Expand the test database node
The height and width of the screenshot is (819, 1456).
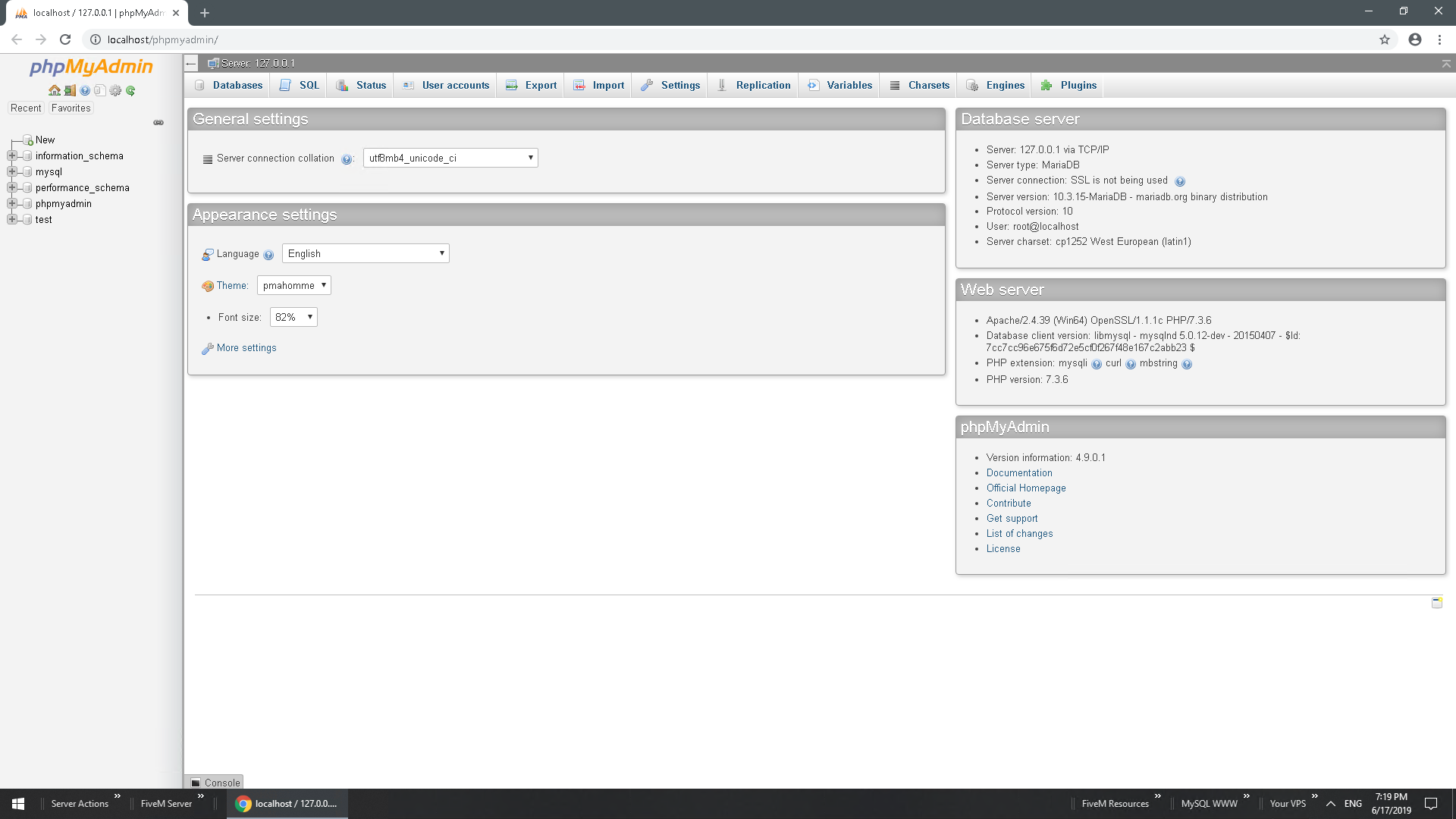[12, 220]
